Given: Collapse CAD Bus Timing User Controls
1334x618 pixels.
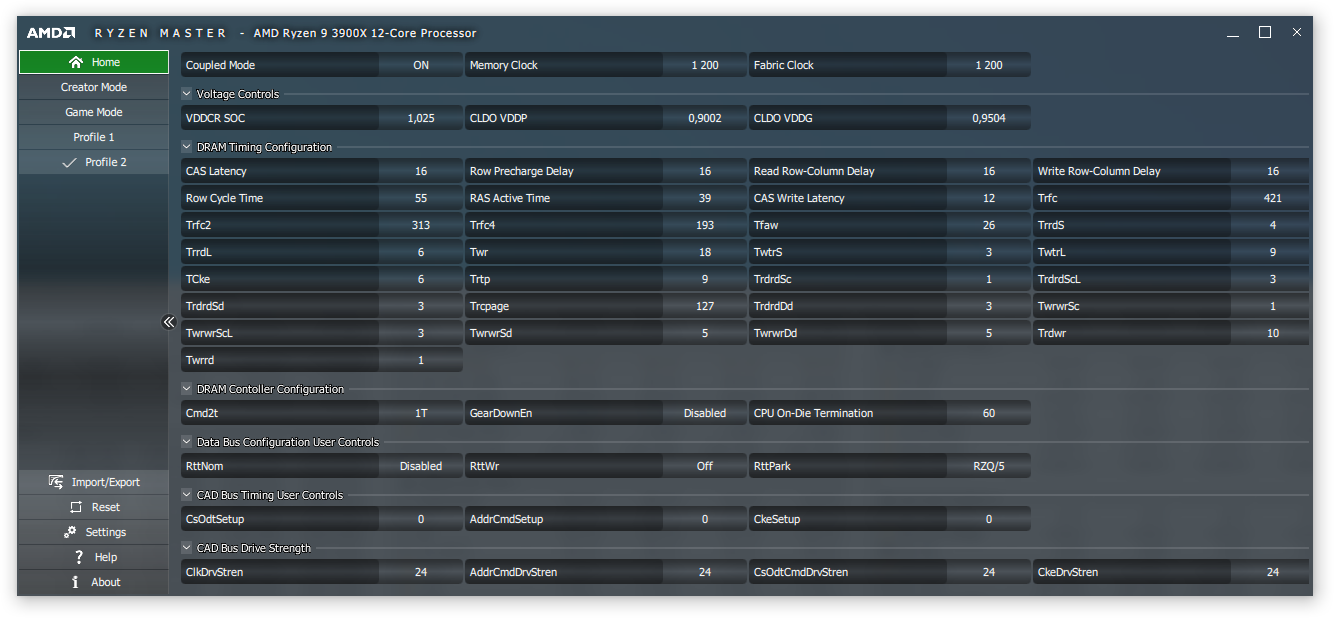Looking at the screenshot, I should click(x=187, y=495).
